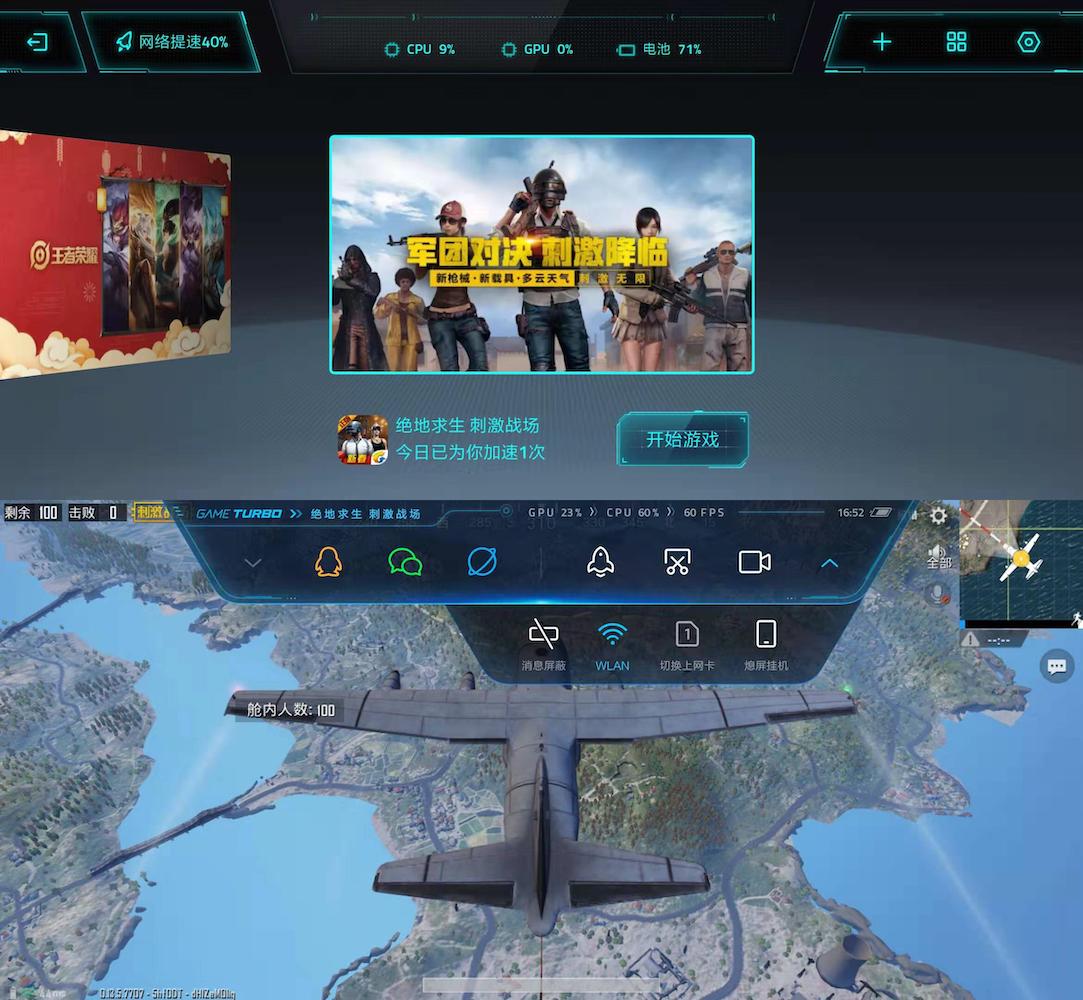This screenshot has width=1083, height=1000.
Task: Open QQ penguin shortcut
Action: 328,562
